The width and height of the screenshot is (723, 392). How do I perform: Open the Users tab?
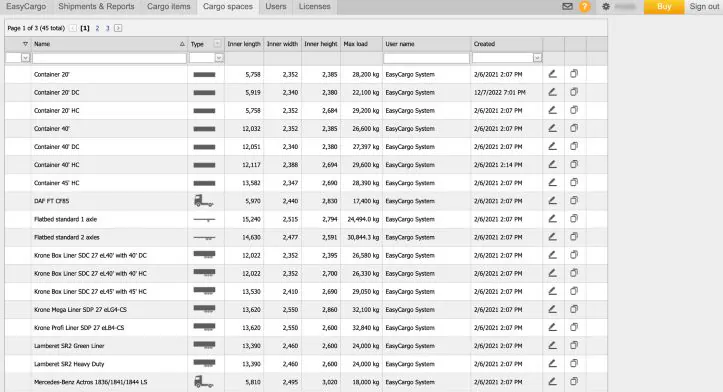(x=276, y=6)
